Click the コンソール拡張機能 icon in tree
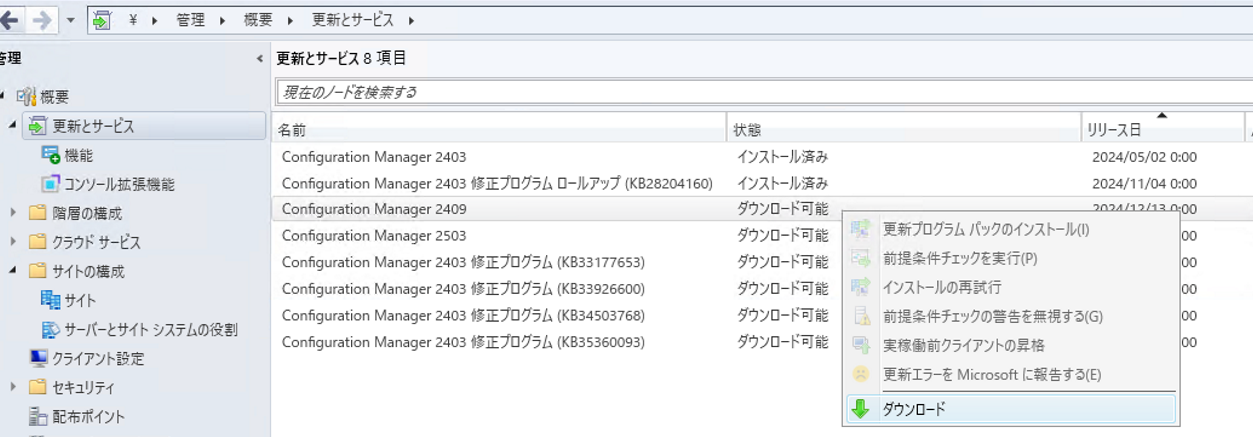The image size is (1253, 437). tap(50, 184)
